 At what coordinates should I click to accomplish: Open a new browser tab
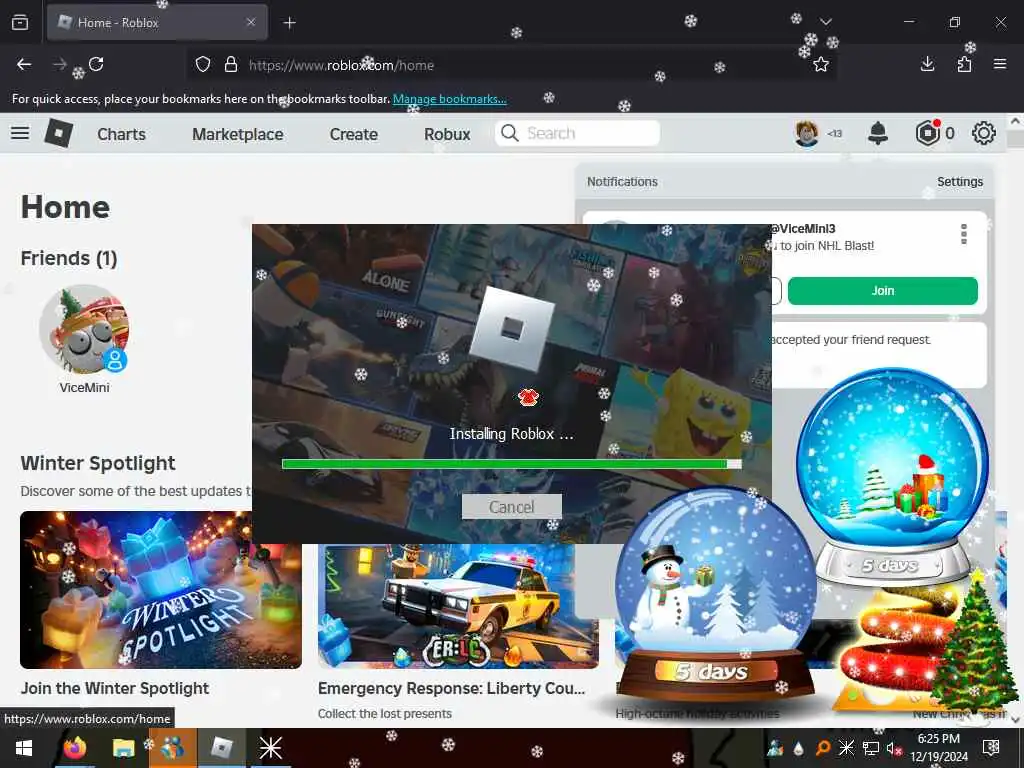coord(289,23)
